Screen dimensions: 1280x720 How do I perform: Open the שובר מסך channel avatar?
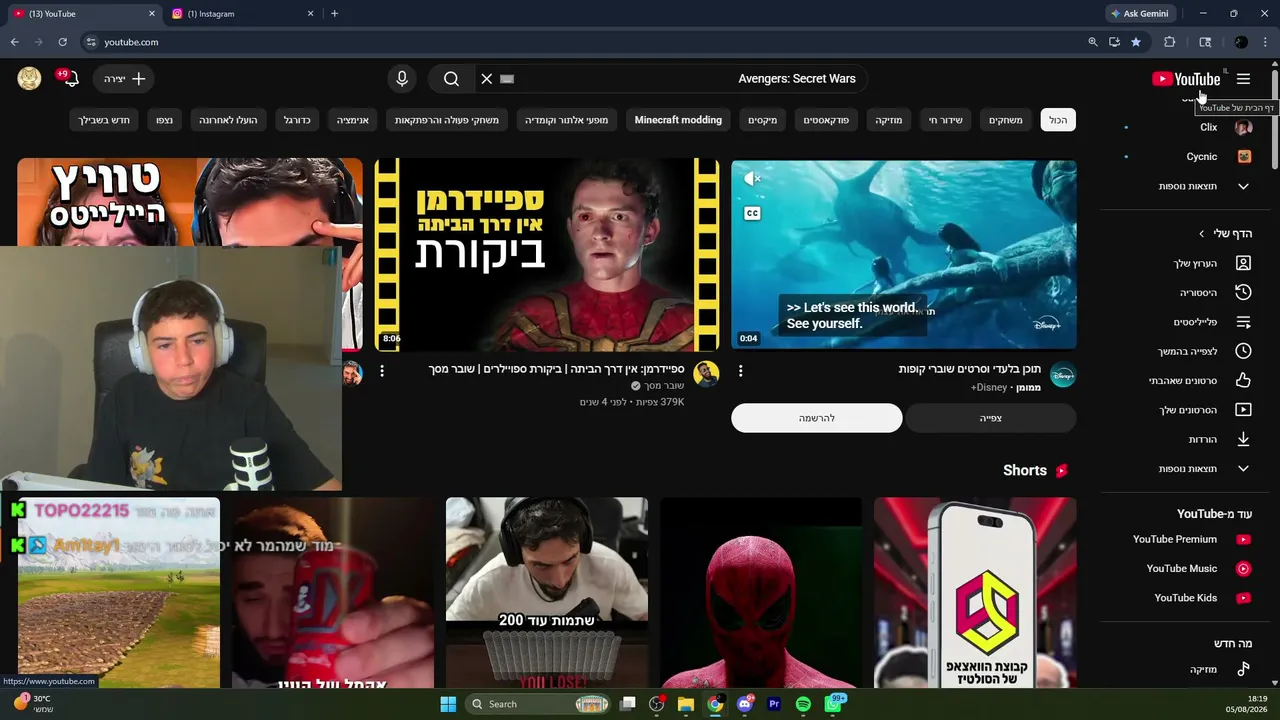point(706,374)
